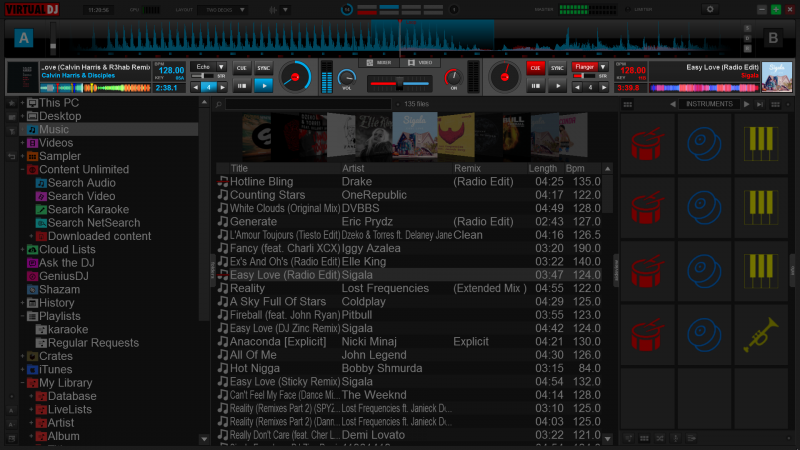The image size is (800, 450).
Task: Switch to the MIXER panel tab
Action: pos(379,63)
